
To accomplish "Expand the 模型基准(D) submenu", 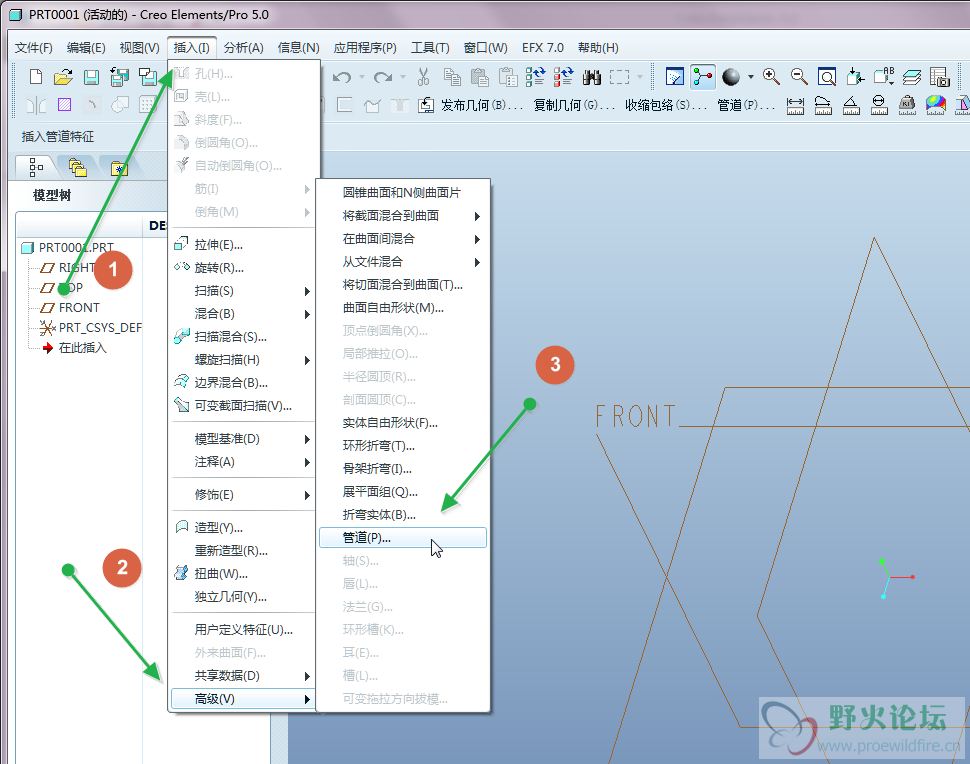I will pyautogui.click(x=243, y=439).
